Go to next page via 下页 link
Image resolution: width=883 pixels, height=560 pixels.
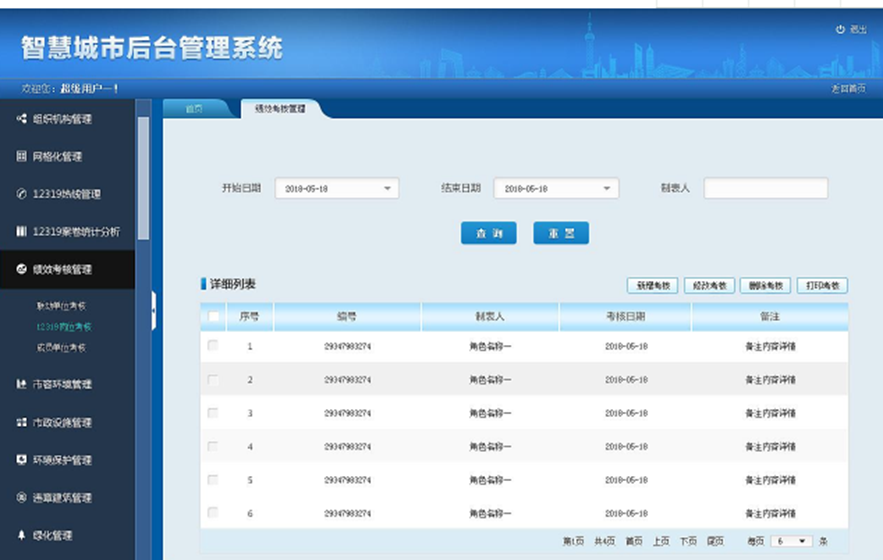688,541
